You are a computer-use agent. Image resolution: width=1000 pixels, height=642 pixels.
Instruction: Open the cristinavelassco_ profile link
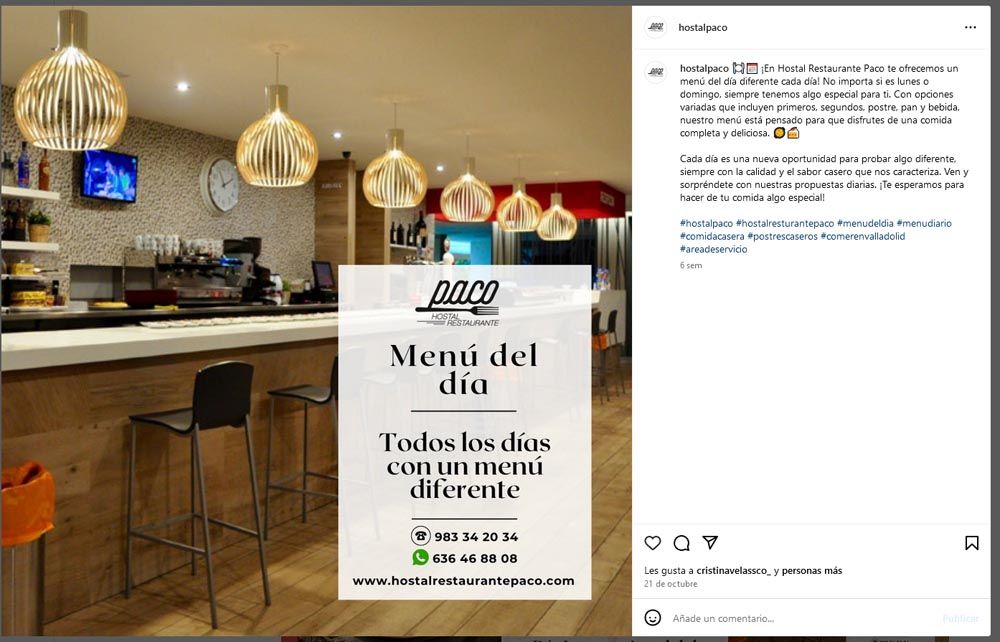point(733,571)
